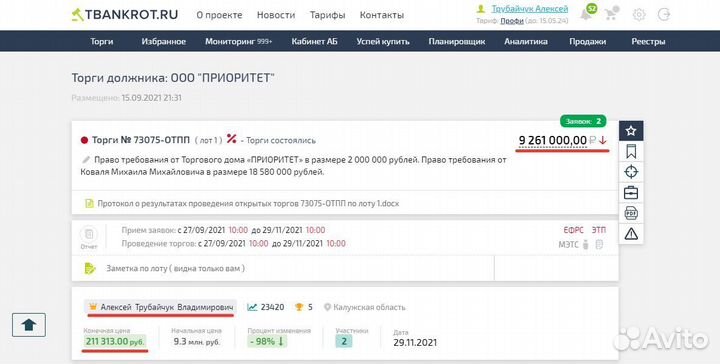Open the settings gear icon
This screenshot has width=720, height=364.
(x=639, y=15)
